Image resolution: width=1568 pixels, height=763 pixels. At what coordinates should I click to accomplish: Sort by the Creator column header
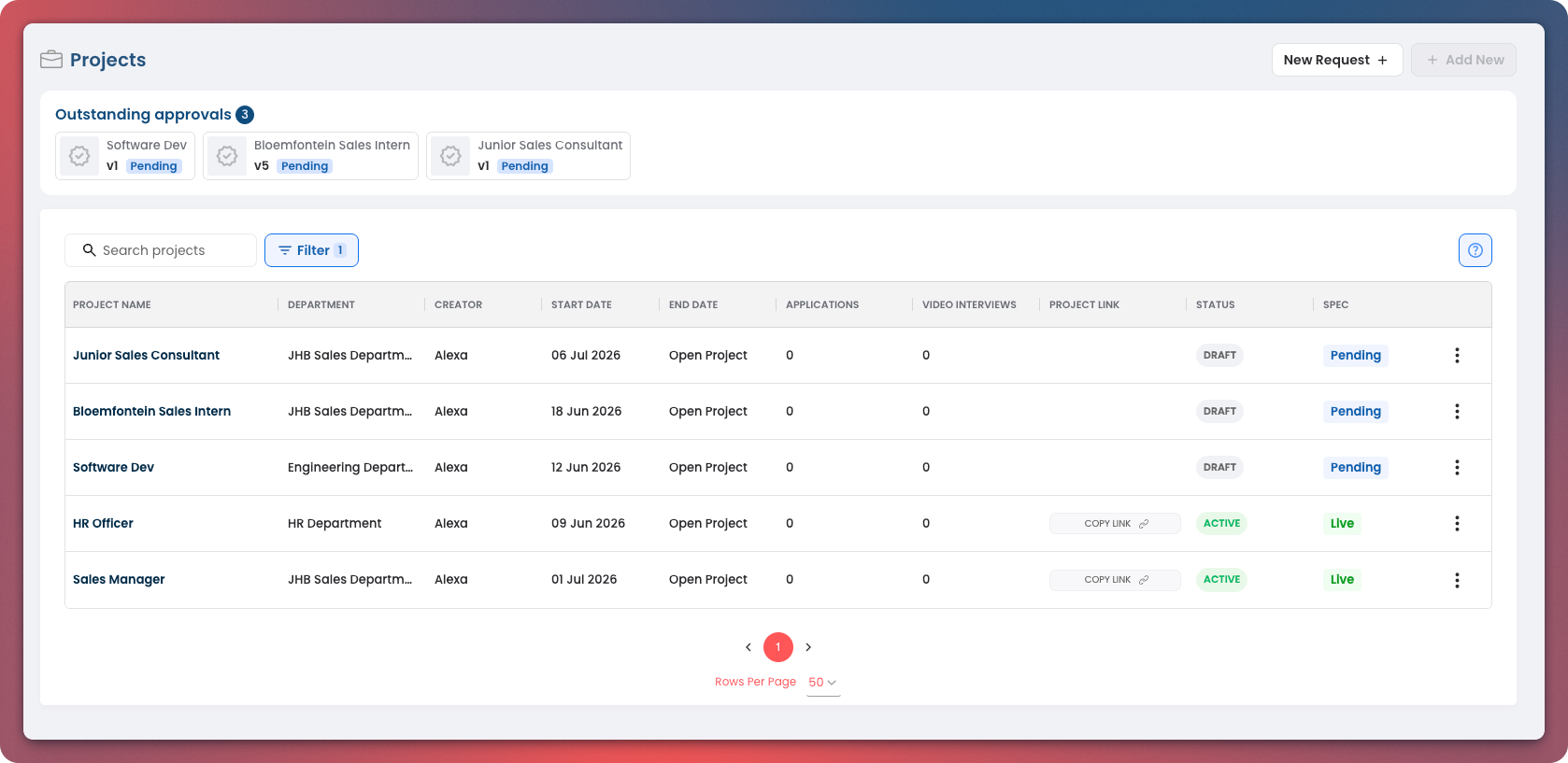tap(459, 304)
